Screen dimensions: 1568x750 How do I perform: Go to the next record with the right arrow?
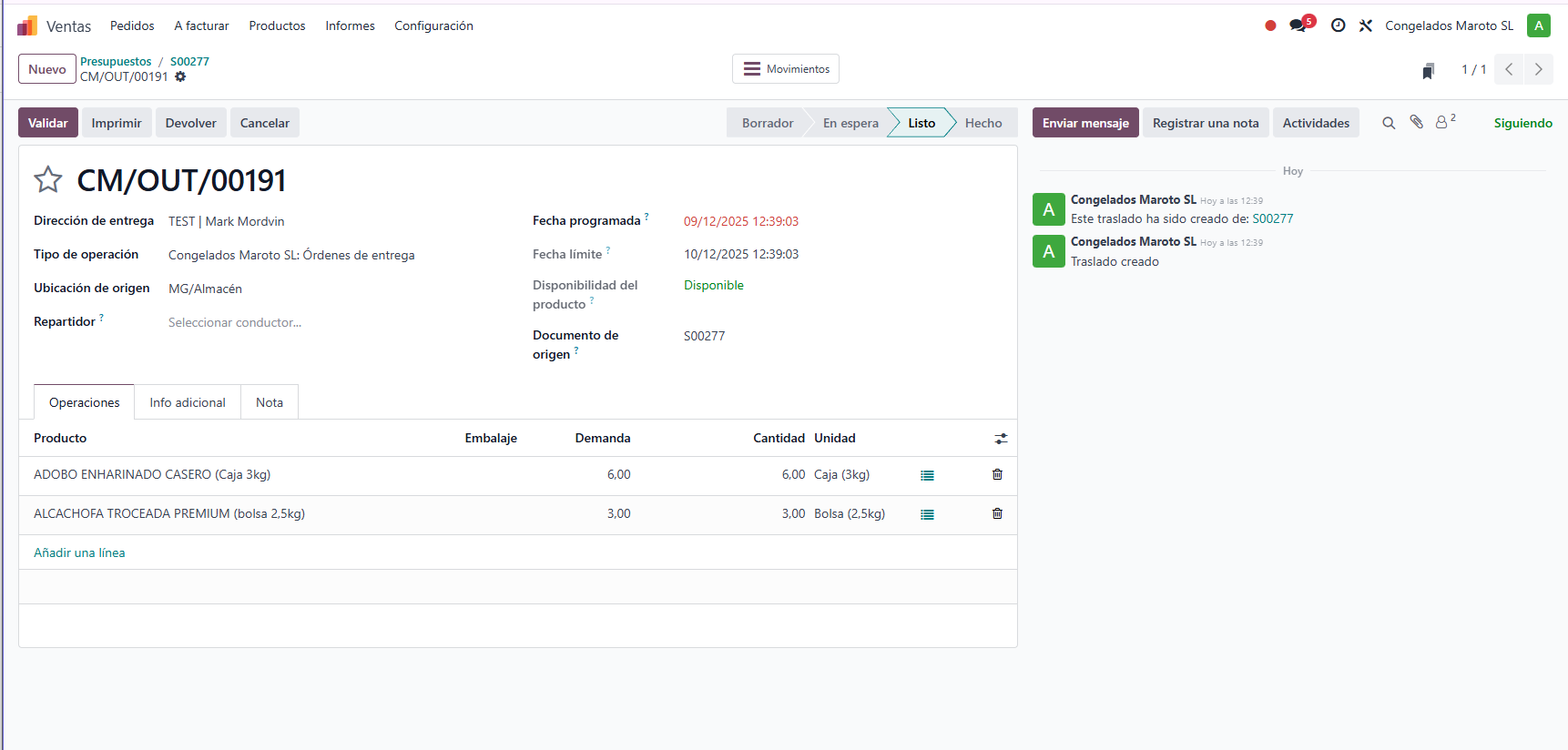(1539, 69)
